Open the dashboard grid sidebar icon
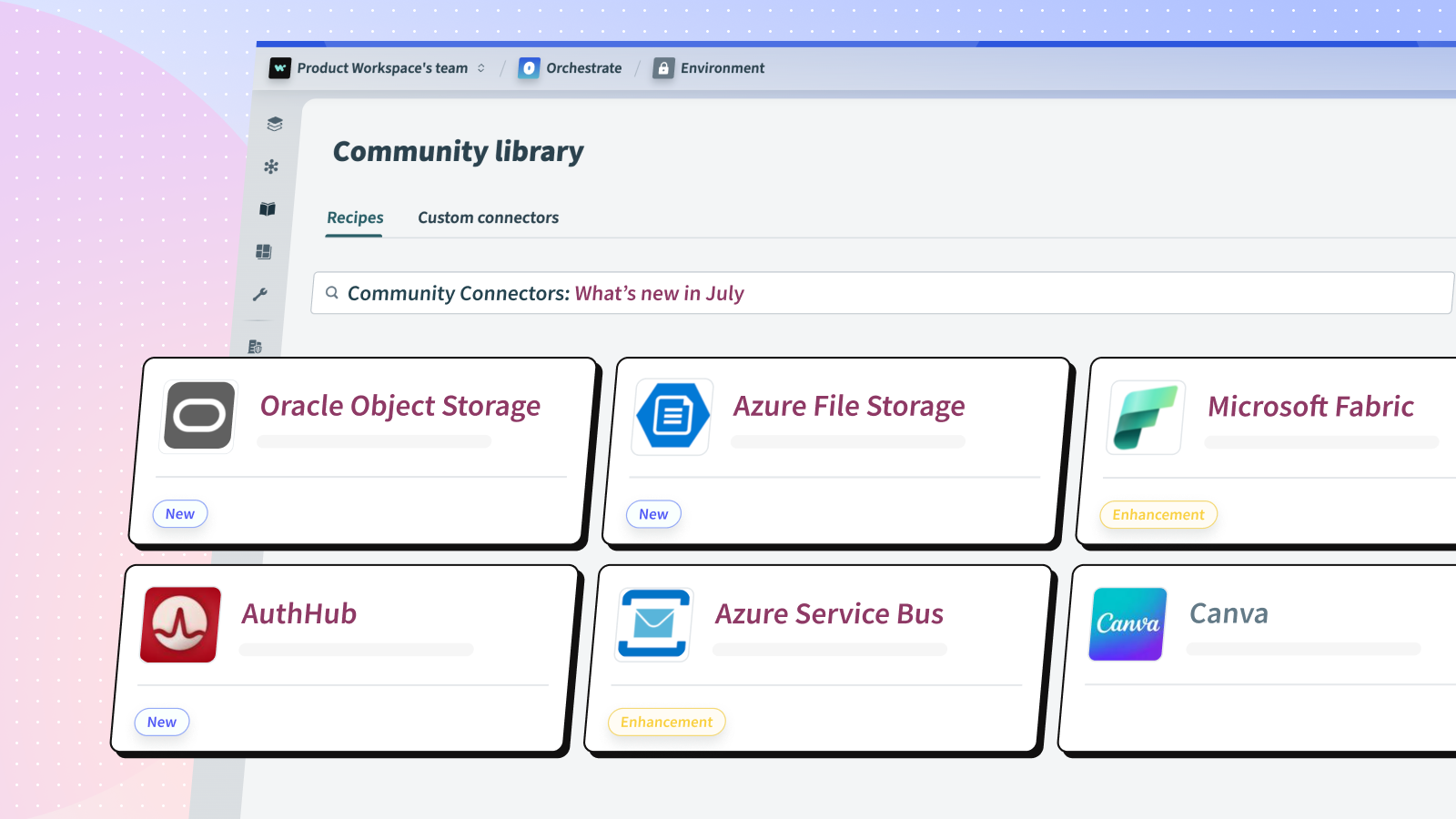 point(264,252)
